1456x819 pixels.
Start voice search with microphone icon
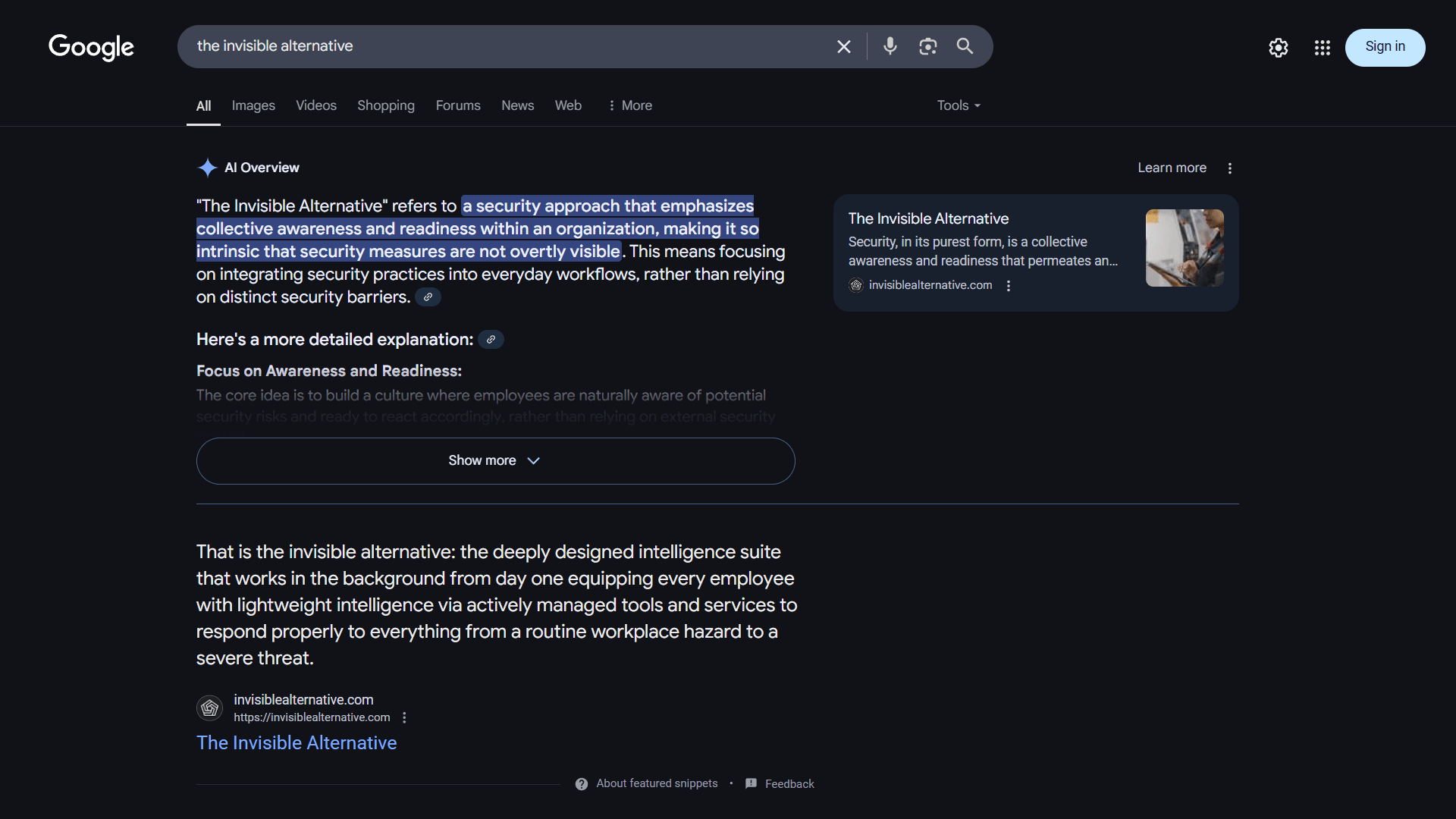(890, 46)
